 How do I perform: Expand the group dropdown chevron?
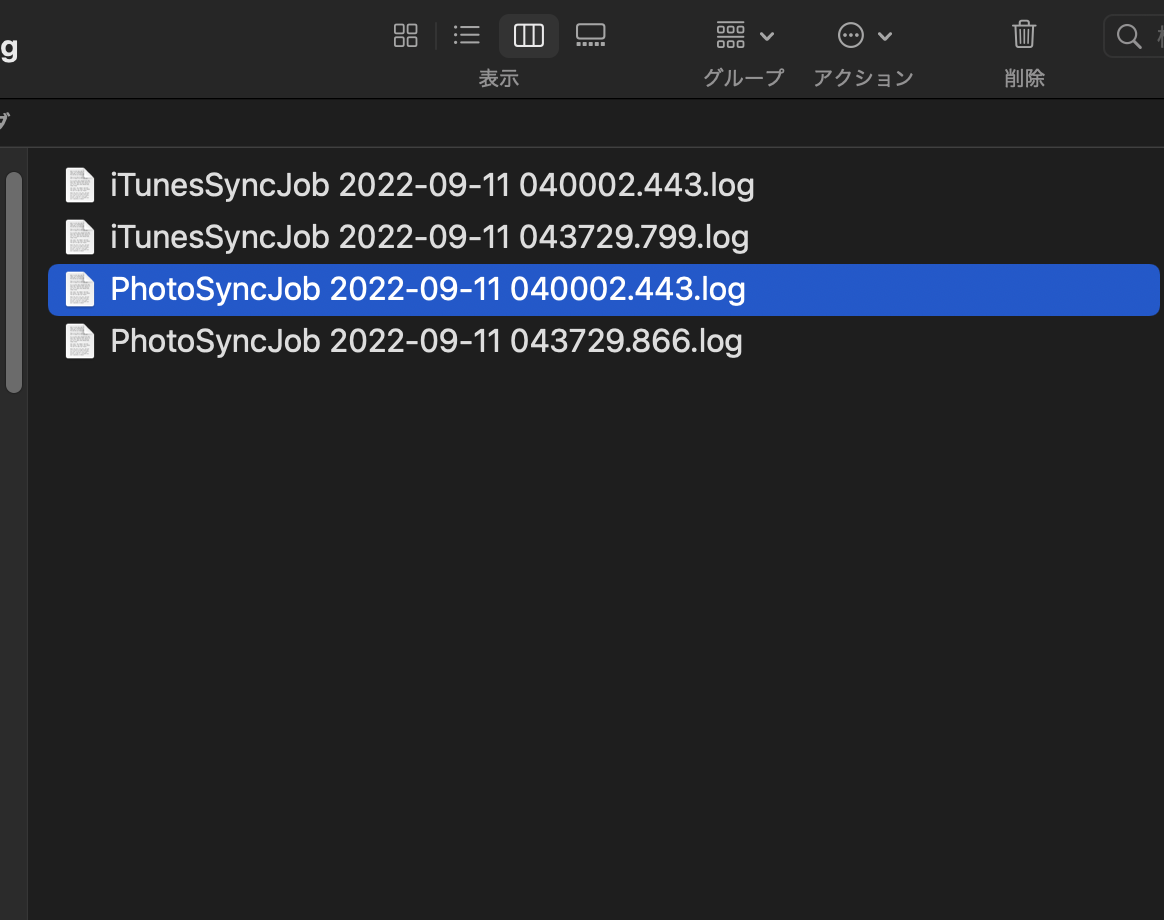click(x=767, y=37)
